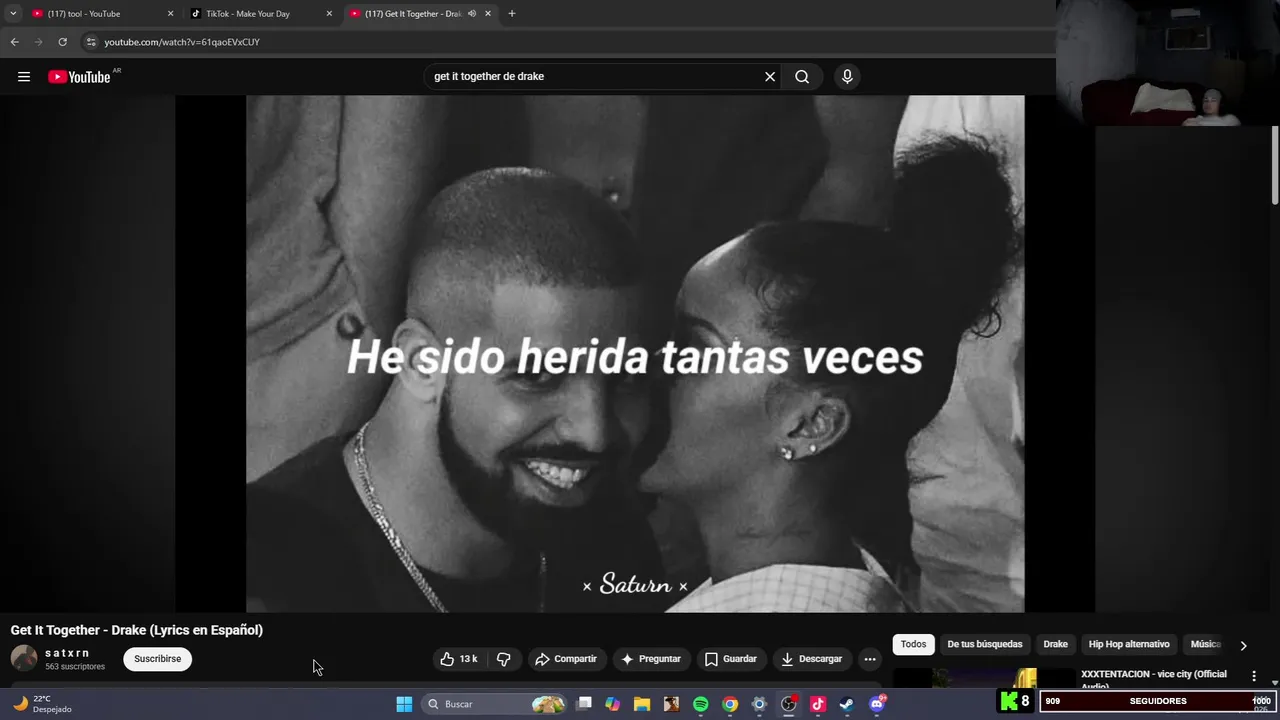Image resolution: width=1280 pixels, height=720 pixels.
Task: Dislike the video
Action: point(504,659)
